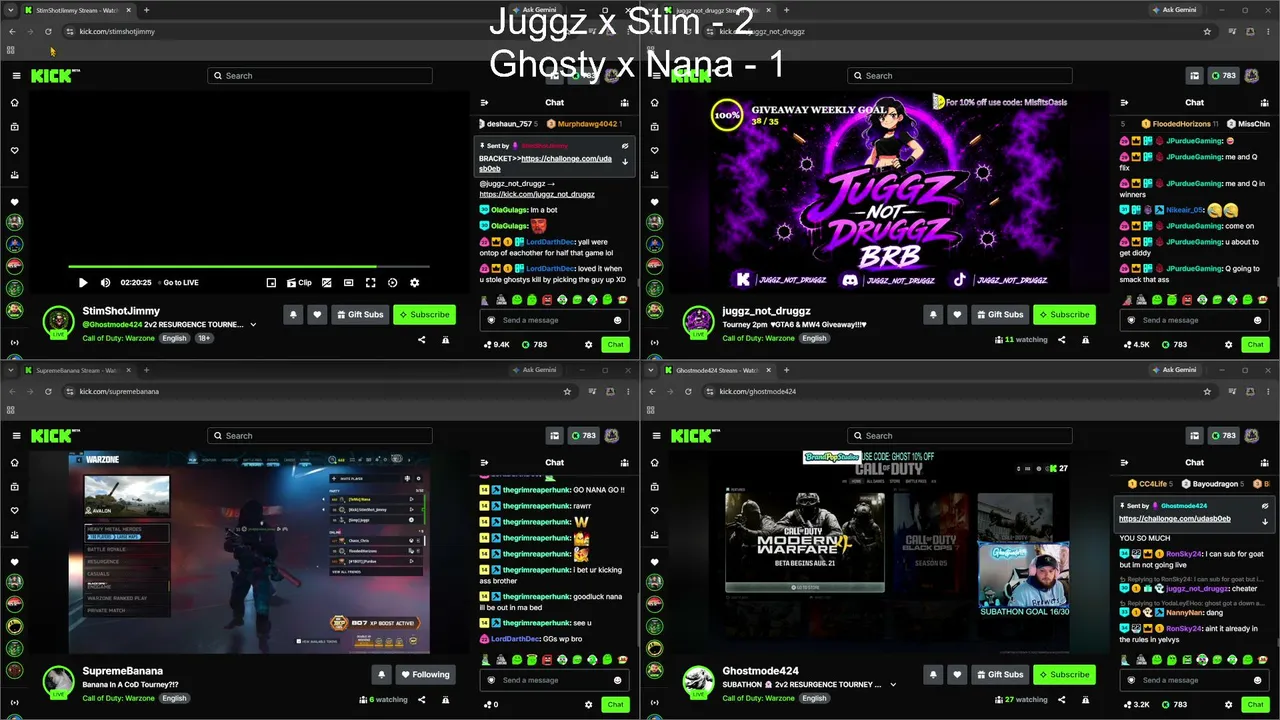
Task: Select Ghostmode424 Stream browser tab
Action: click(718, 370)
